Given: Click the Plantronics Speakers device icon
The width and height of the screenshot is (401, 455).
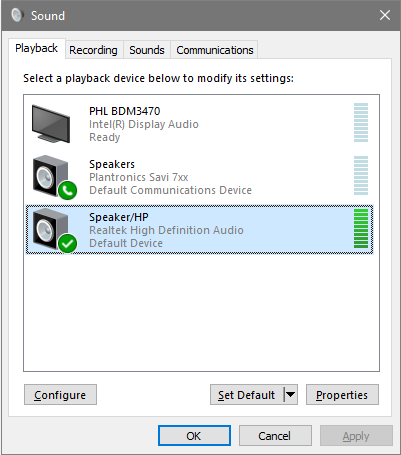Looking at the screenshot, I should point(54,177).
